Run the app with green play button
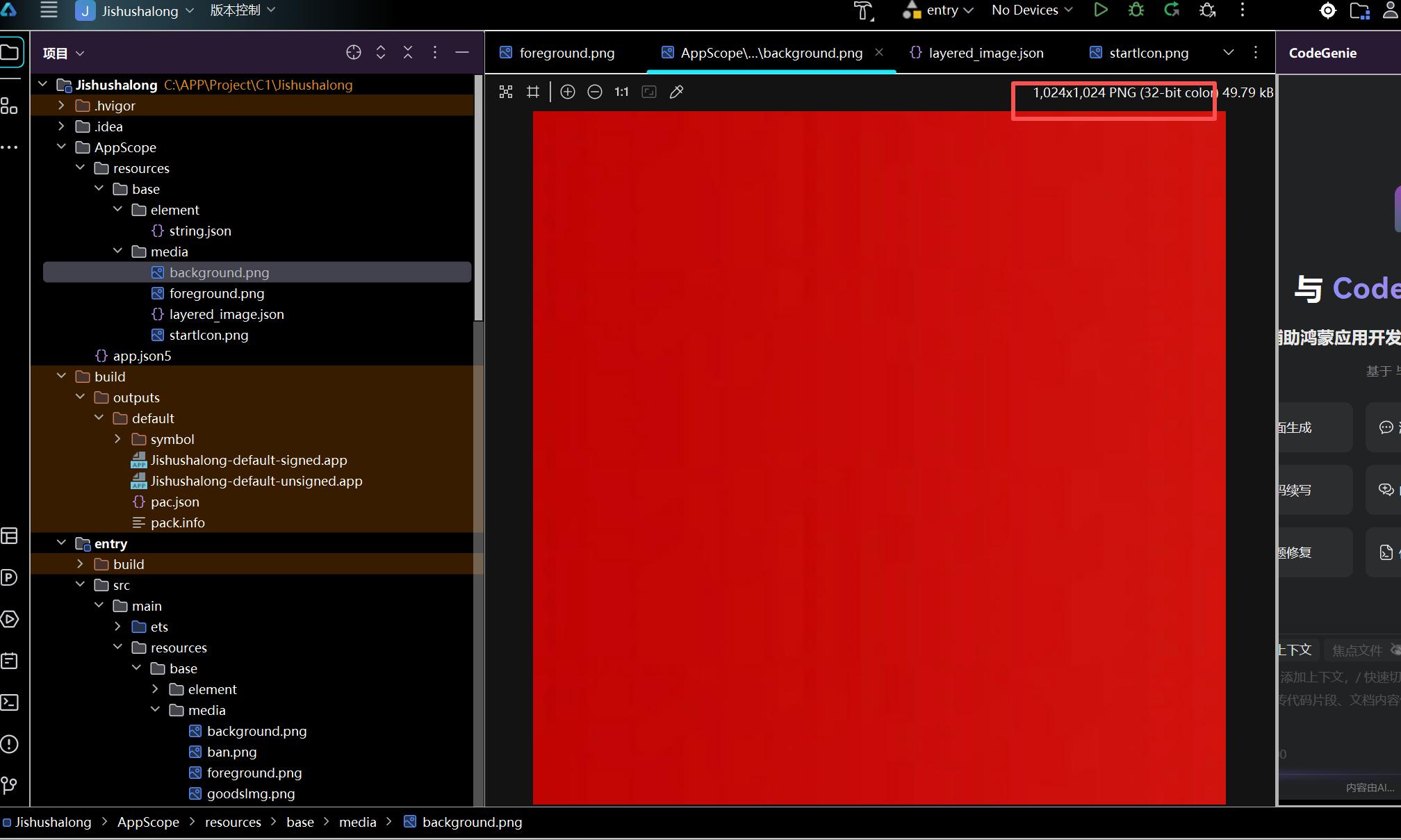The width and height of the screenshot is (1401, 840). point(1101,10)
